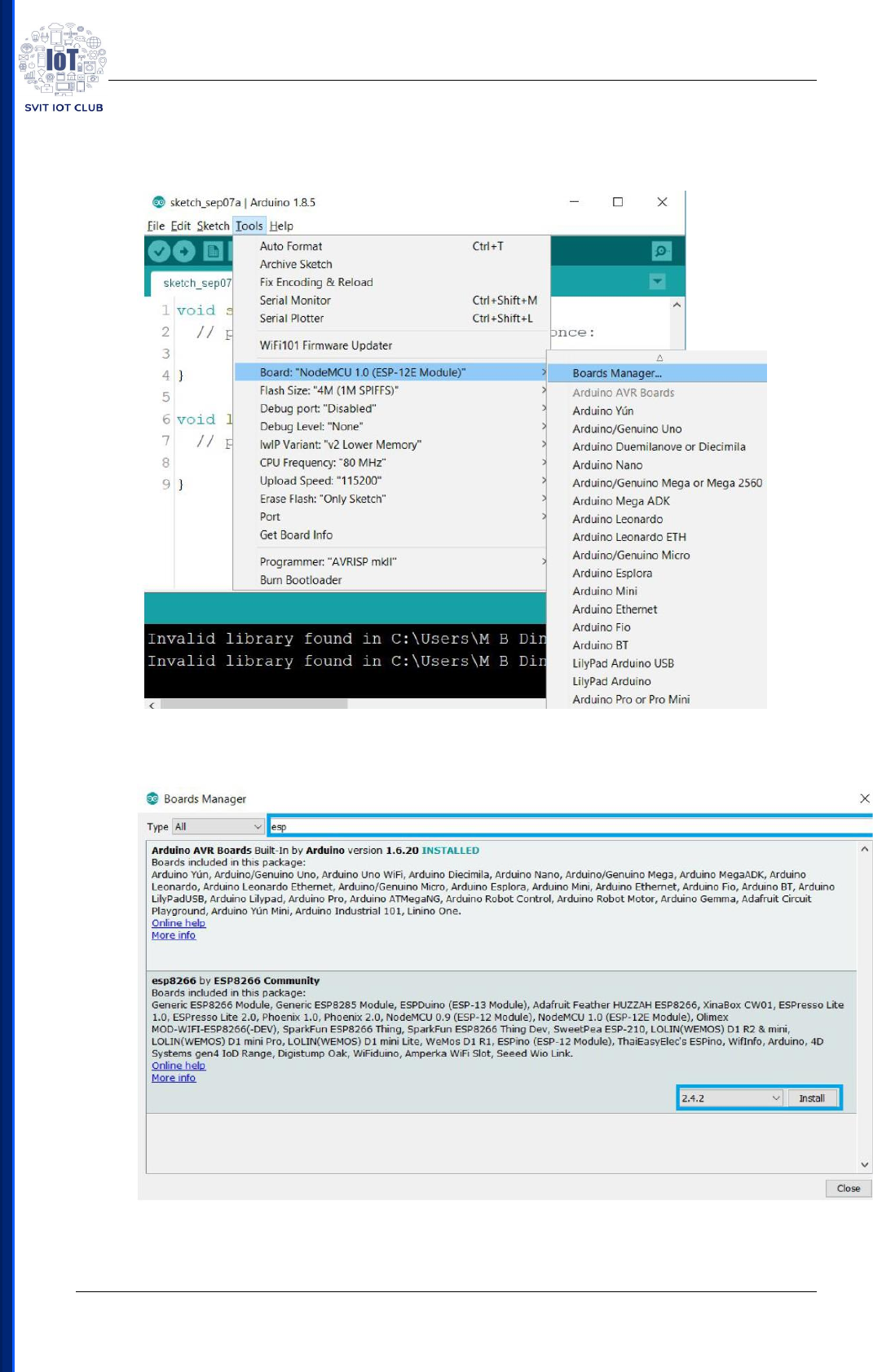Viewport: 873px width, 1372px height.
Task: Select Arduino Leonardo ETH board
Action: coord(658,537)
